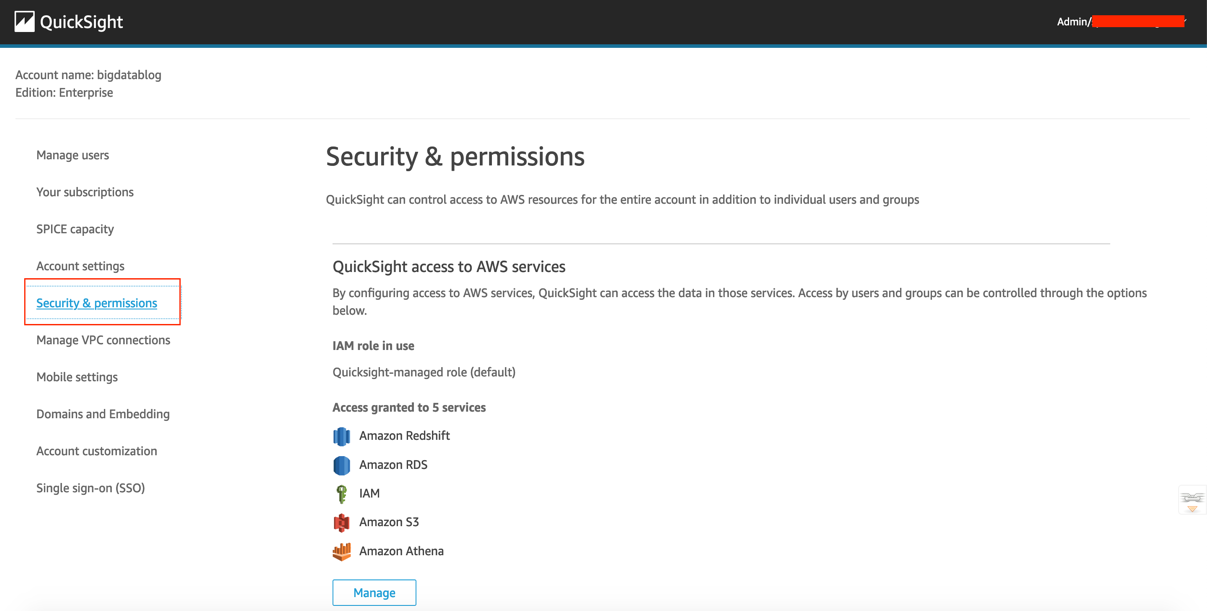Go to Domains and Embedding
Image resolution: width=1207 pixels, height=611 pixels.
click(103, 414)
